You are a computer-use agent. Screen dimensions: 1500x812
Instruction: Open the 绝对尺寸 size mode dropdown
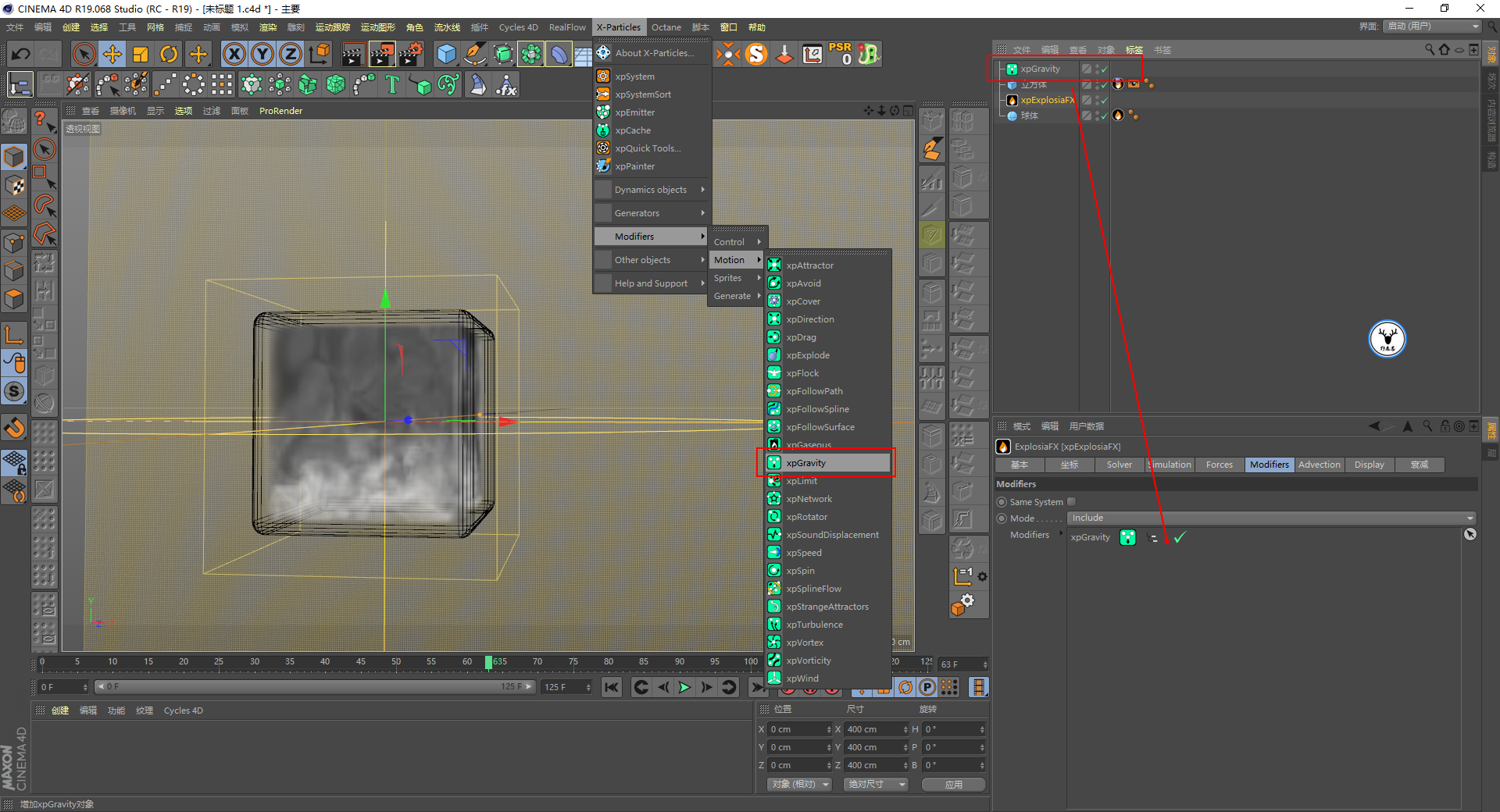[x=875, y=784]
